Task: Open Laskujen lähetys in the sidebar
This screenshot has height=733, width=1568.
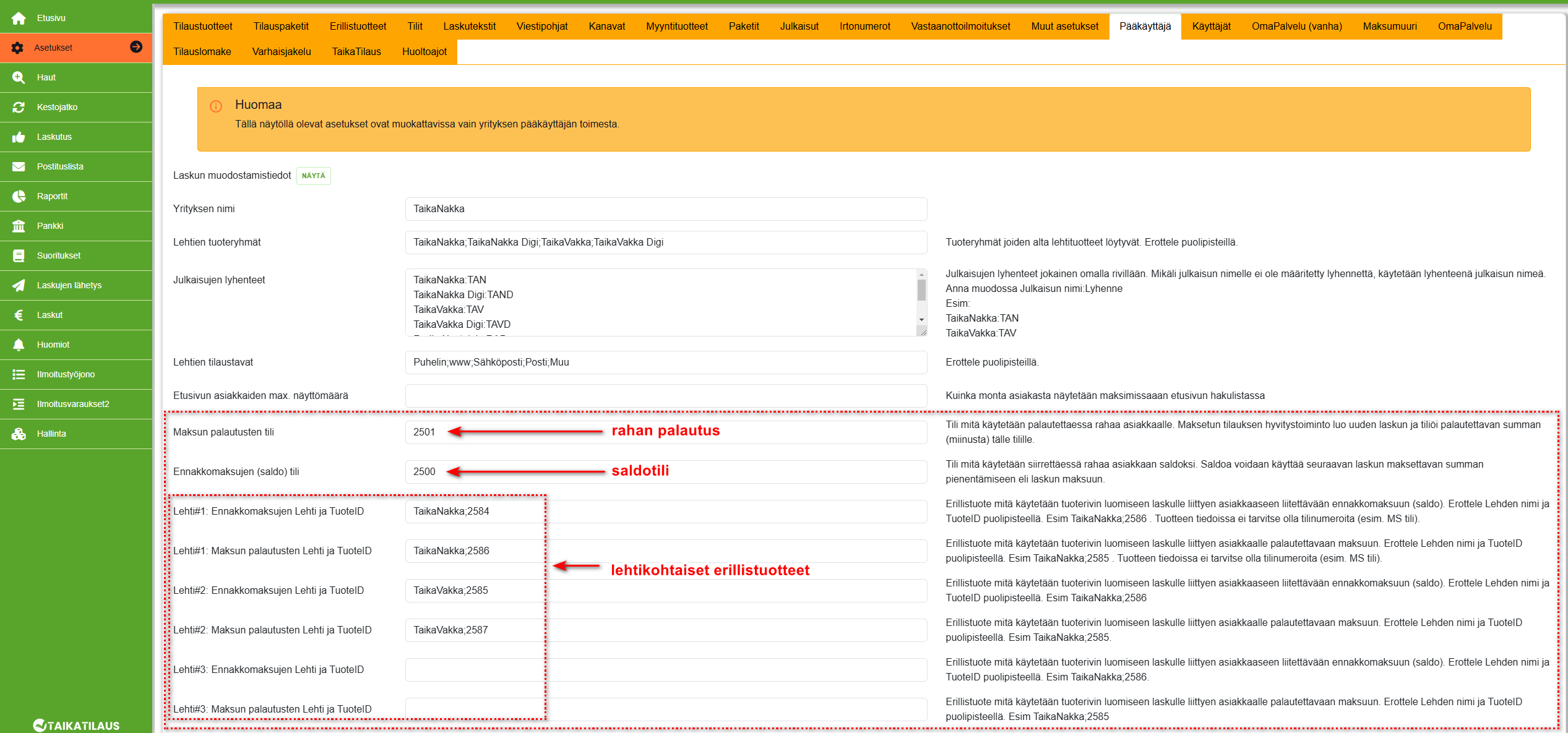Action: 76,285
